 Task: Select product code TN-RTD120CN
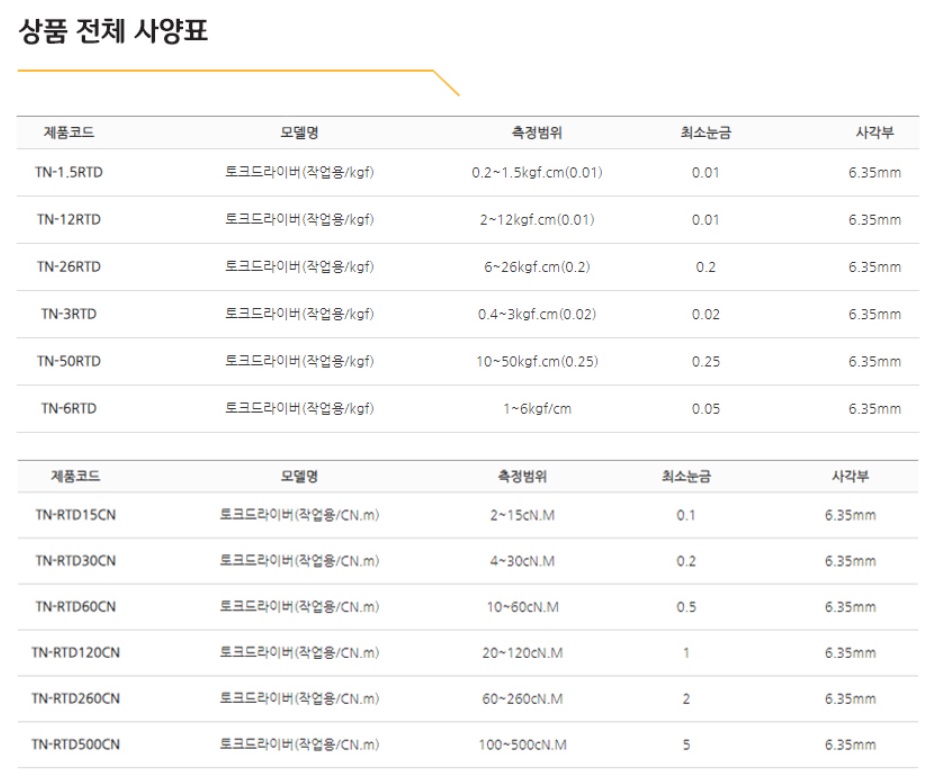click(x=75, y=652)
